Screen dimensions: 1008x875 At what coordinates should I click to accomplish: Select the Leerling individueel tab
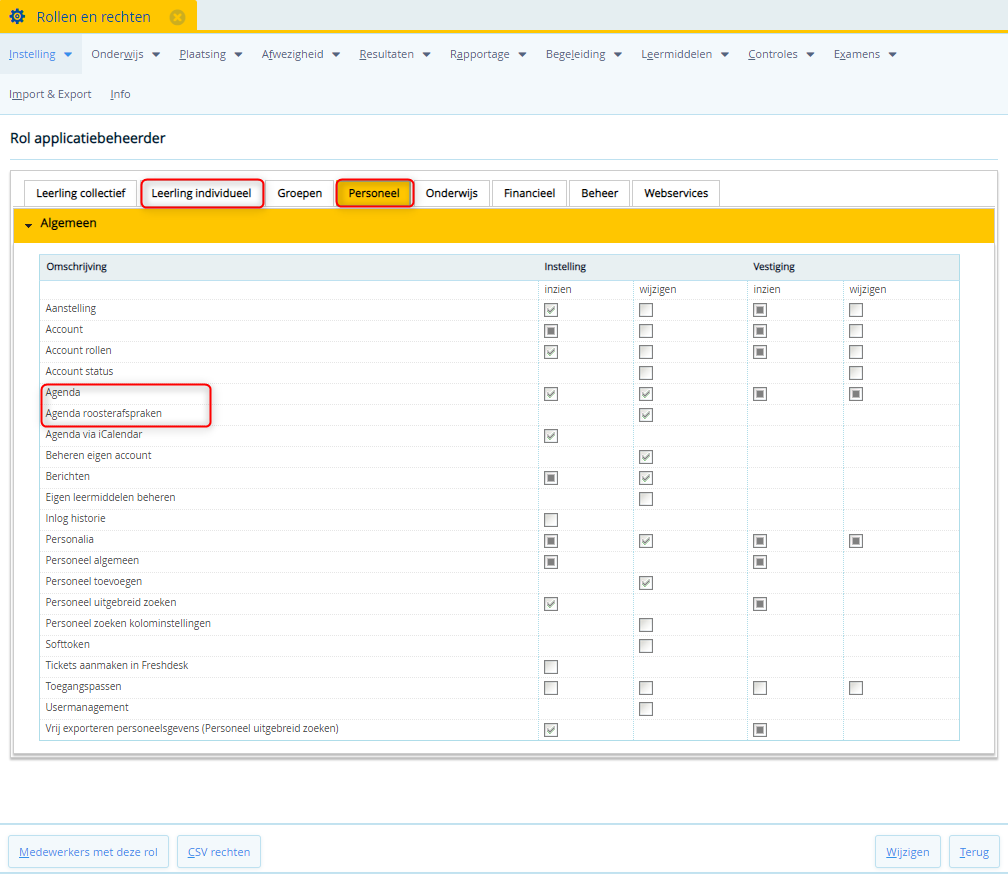coord(202,194)
